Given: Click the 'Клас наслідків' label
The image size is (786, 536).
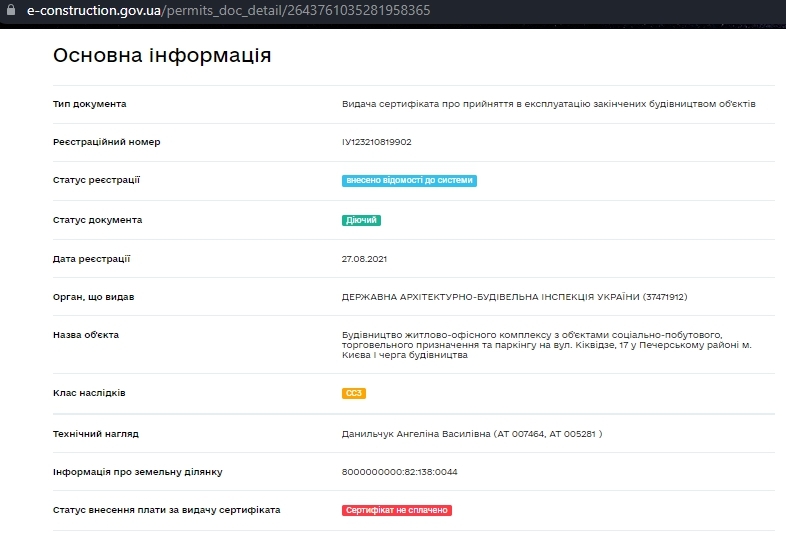Looking at the screenshot, I should (89, 393).
